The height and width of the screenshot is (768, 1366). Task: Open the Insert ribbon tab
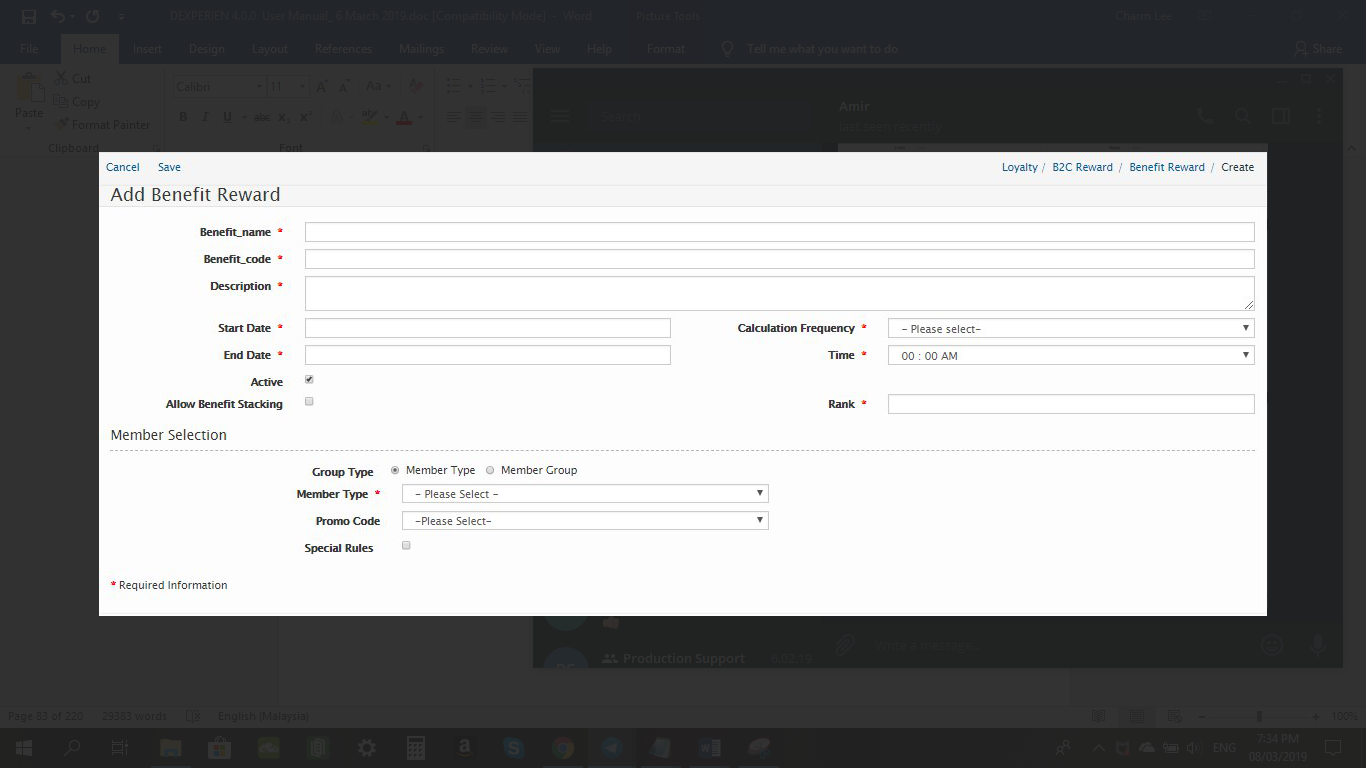coord(147,49)
